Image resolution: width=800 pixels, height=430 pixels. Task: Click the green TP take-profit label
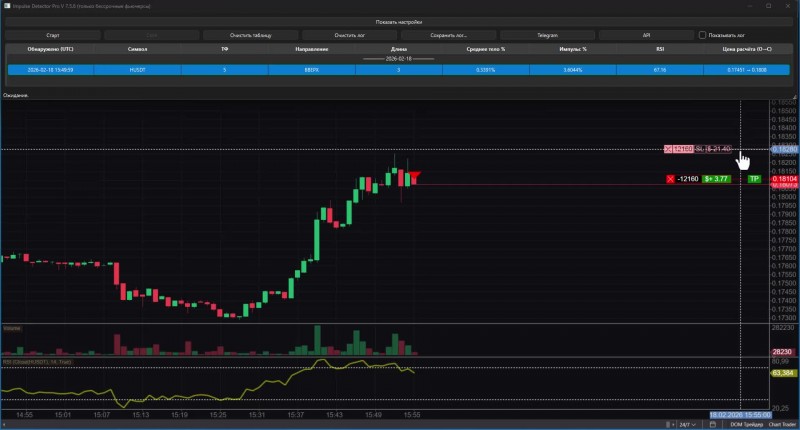(x=754, y=179)
